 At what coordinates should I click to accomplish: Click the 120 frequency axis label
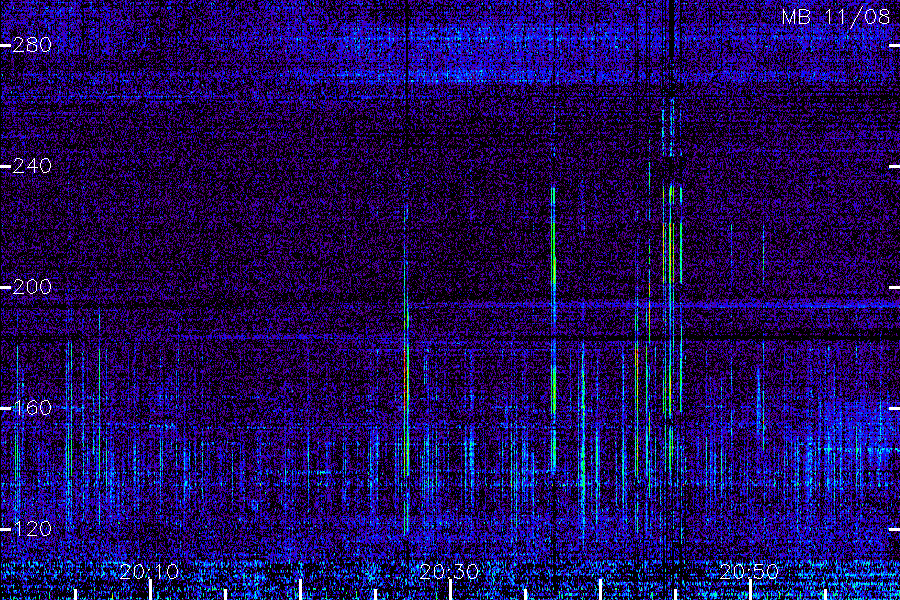32,529
